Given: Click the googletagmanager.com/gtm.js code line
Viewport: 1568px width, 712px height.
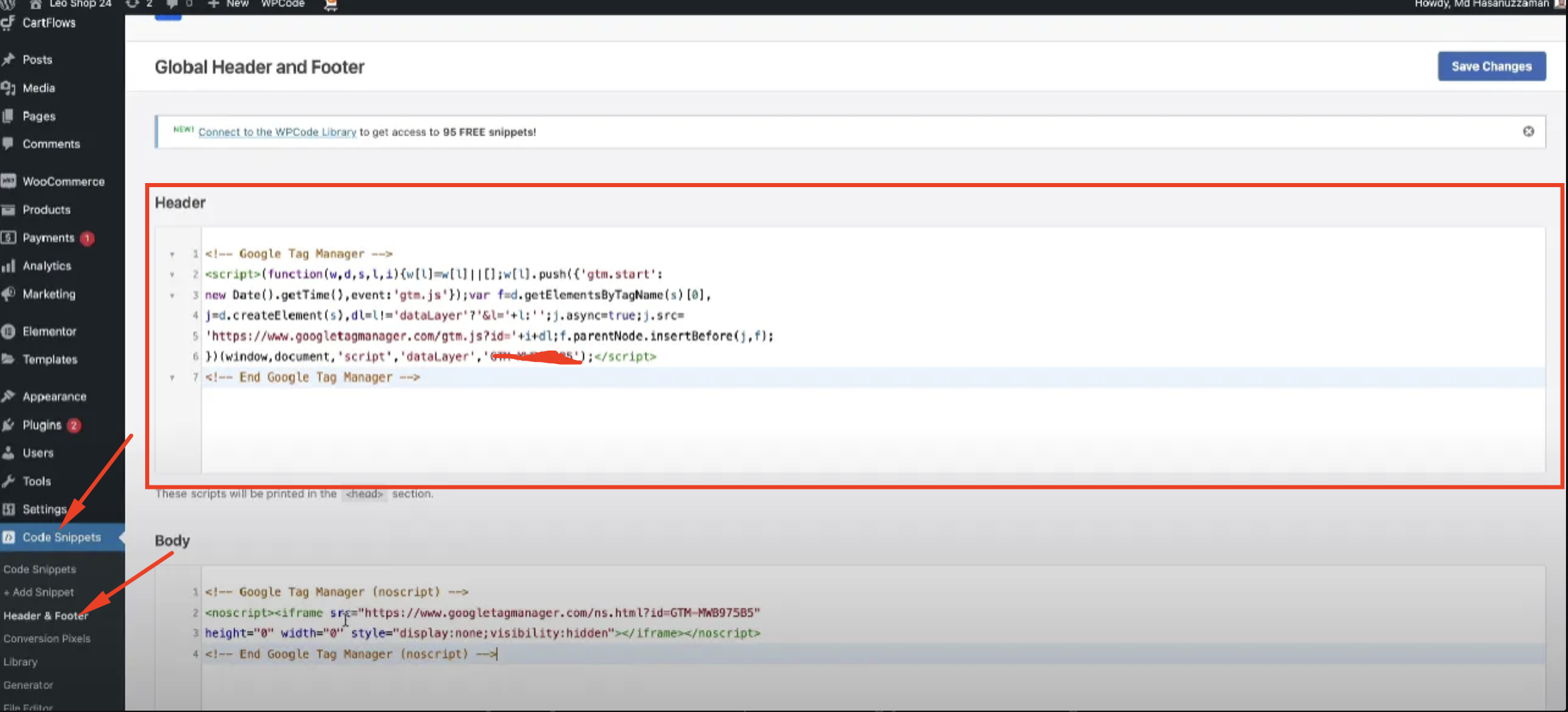Looking at the screenshot, I should tap(489, 336).
